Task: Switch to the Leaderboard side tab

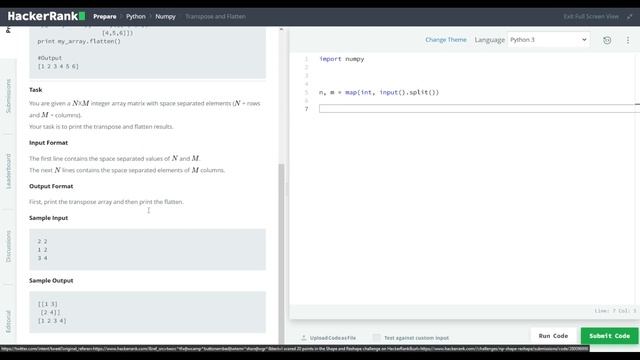Action: coord(9,171)
